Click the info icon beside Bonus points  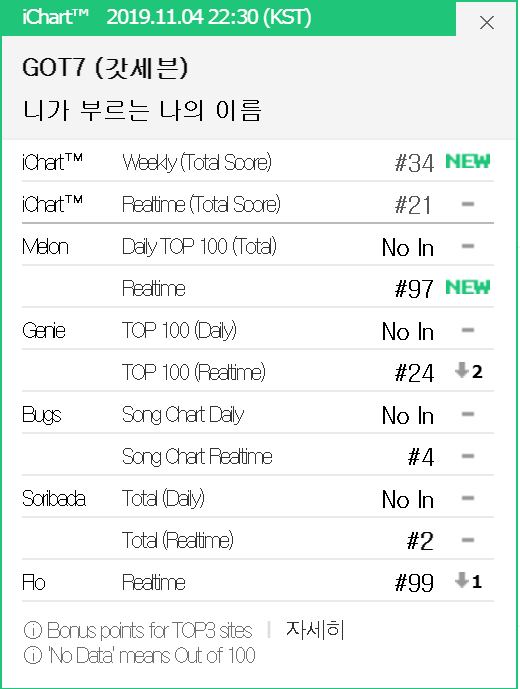pyautogui.click(x=33, y=630)
